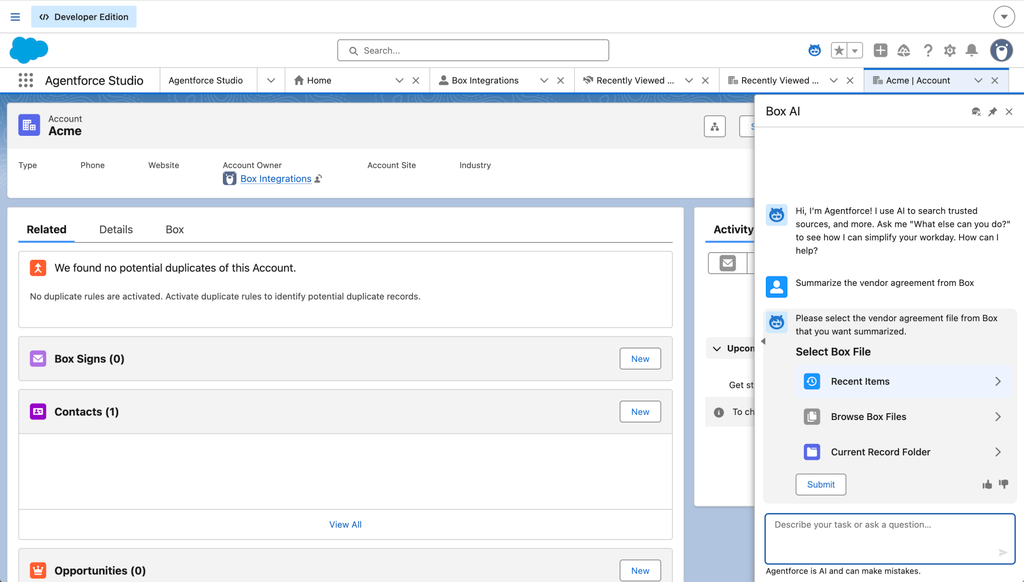Screen dimensions: 1024x582
Task: Create New Contact
Action: pyautogui.click(x=640, y=412)
